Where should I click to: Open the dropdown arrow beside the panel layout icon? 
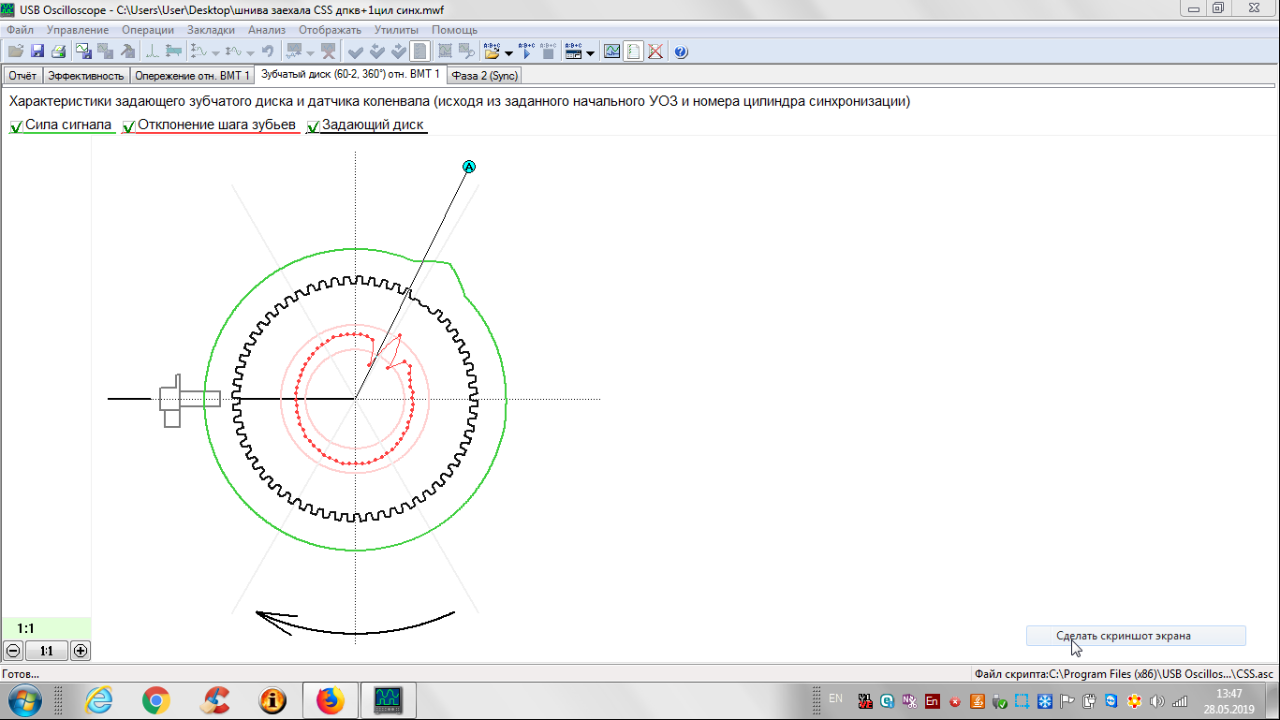pyautogui.click(x=590, y=52)
